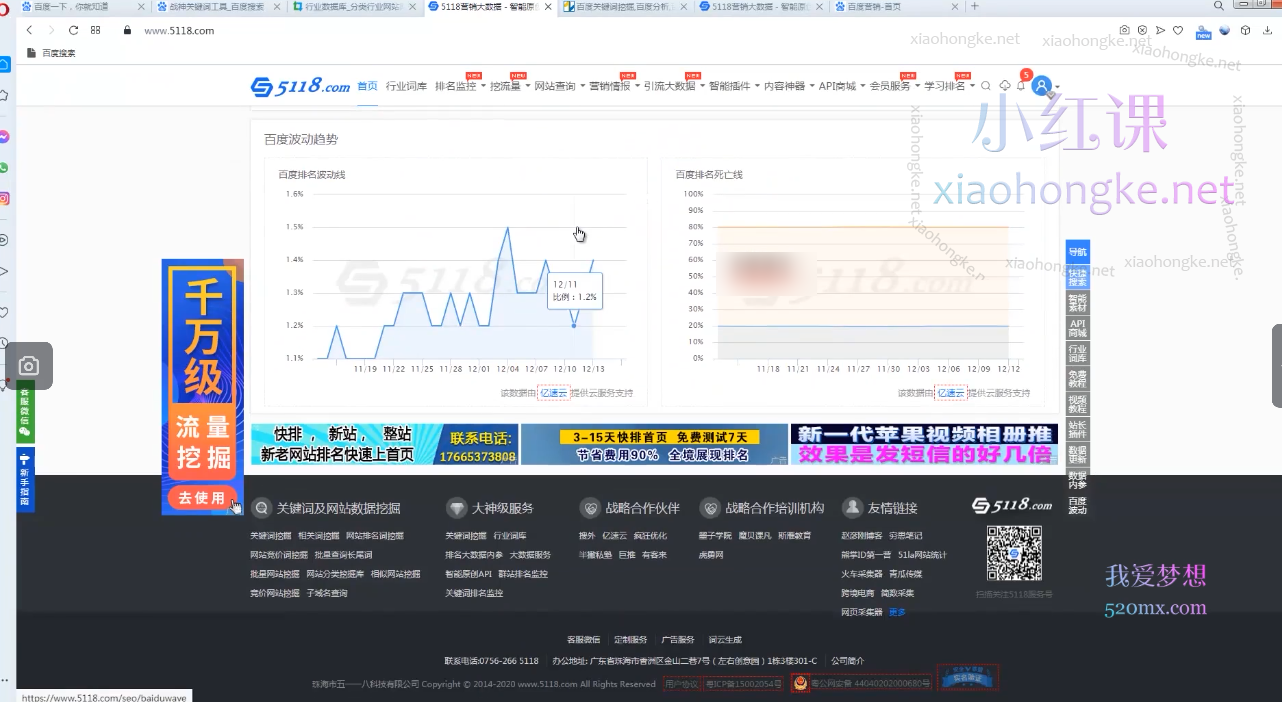This screenshot has height=702, width=1282.
Task: Switch to the 行业数据库 browser tab
Action: tap(353, 6)
